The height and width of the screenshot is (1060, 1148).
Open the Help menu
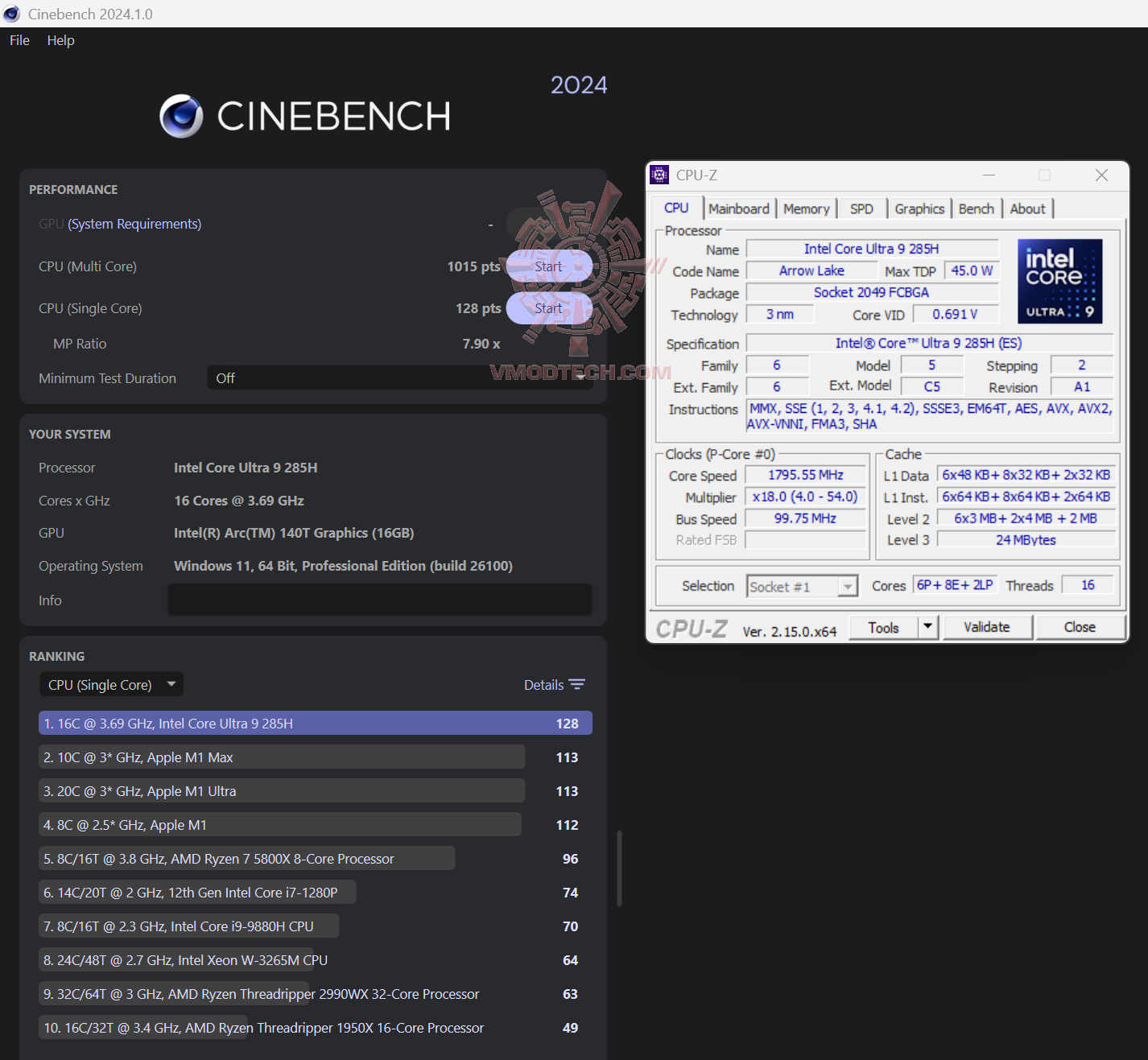(60, 40)
